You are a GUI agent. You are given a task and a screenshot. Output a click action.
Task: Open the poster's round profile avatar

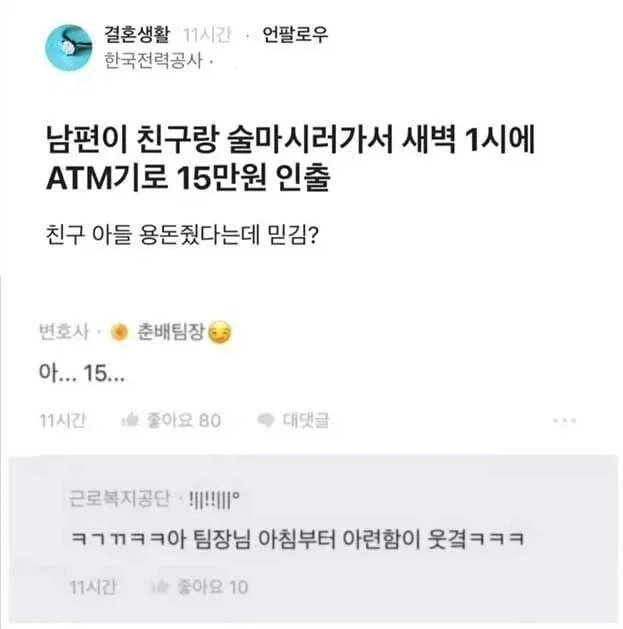tap(69, 47)
